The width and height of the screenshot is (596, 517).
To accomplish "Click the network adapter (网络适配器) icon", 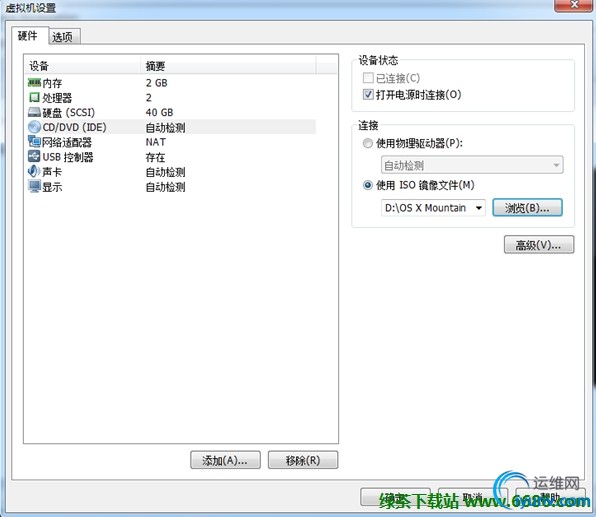I will click(34, 142).
